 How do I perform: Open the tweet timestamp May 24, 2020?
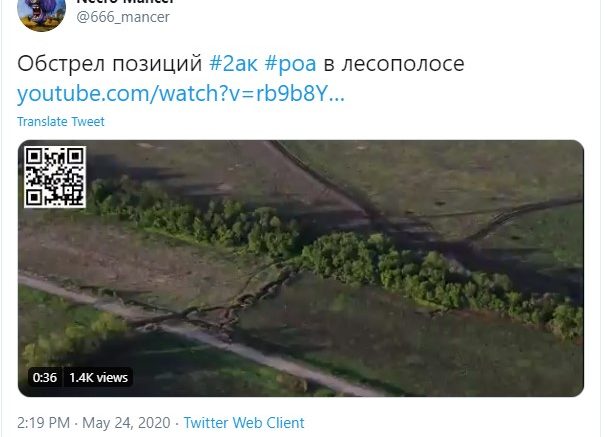pyautogui.click(x=126, y=423)
